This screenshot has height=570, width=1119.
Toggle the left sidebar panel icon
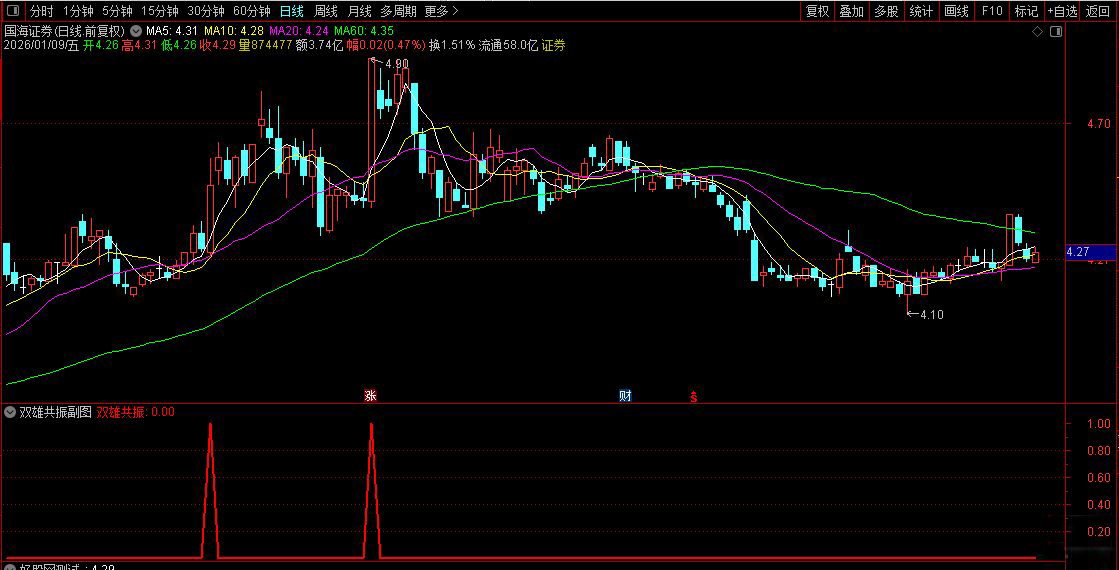12,11
